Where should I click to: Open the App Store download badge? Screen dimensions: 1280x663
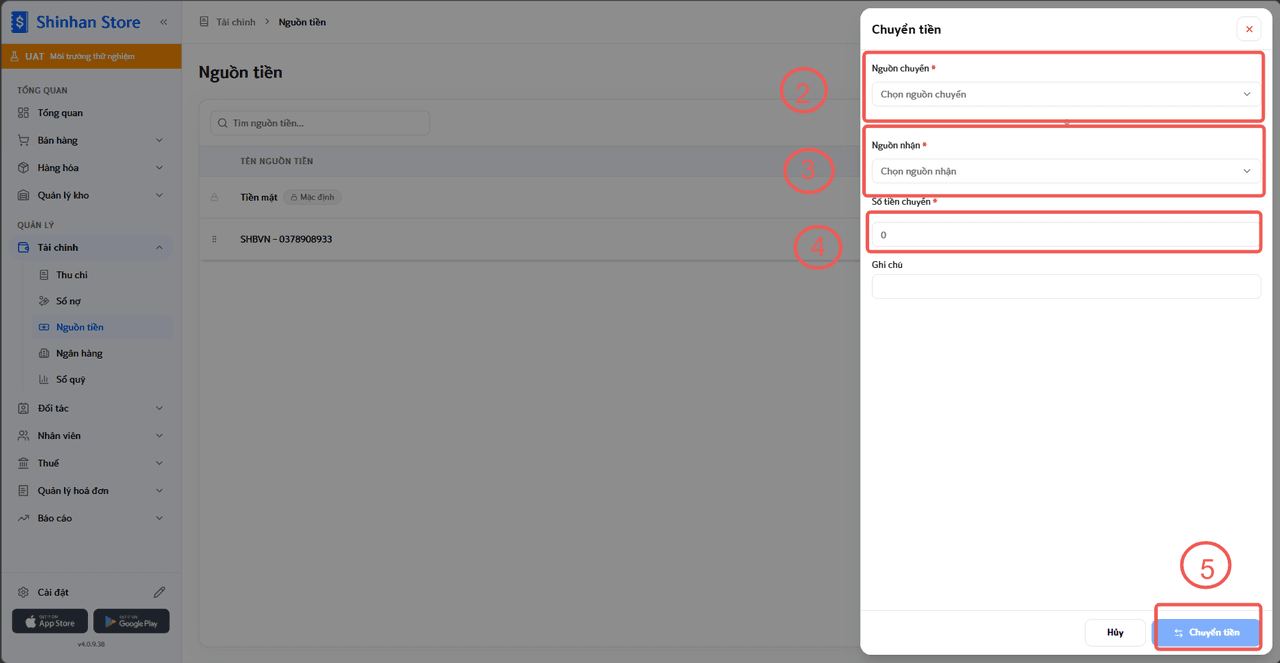click(x=50, y=621)
